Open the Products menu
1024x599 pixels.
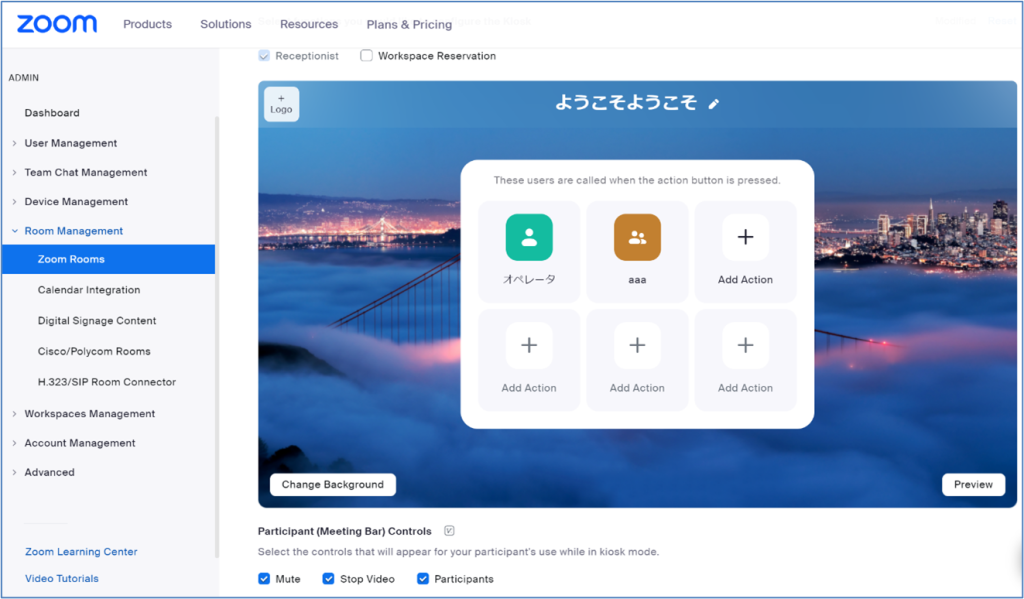pyautogui.click(x=148, y=24)
